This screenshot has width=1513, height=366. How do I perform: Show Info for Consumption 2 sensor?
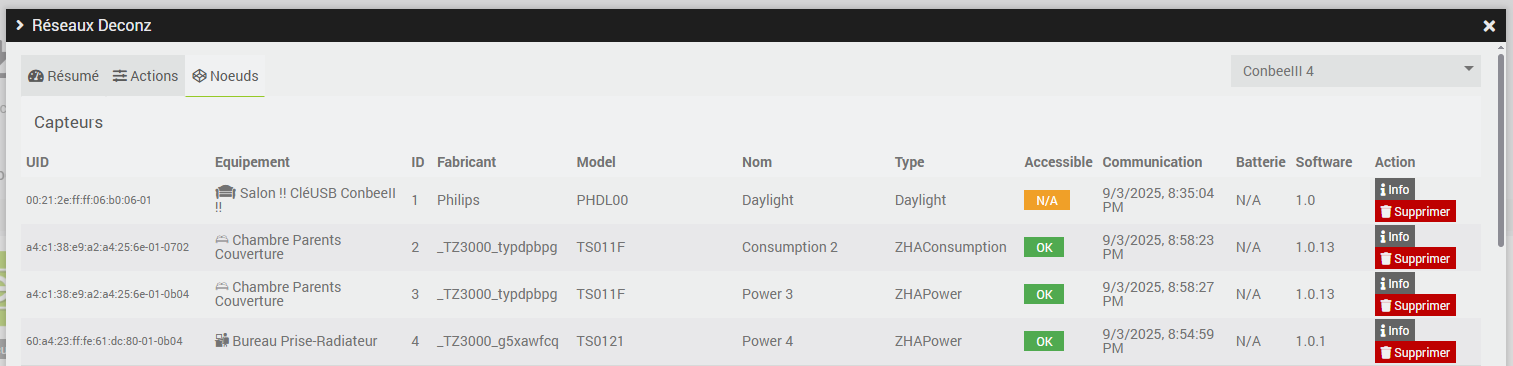tap(1394, 236)
